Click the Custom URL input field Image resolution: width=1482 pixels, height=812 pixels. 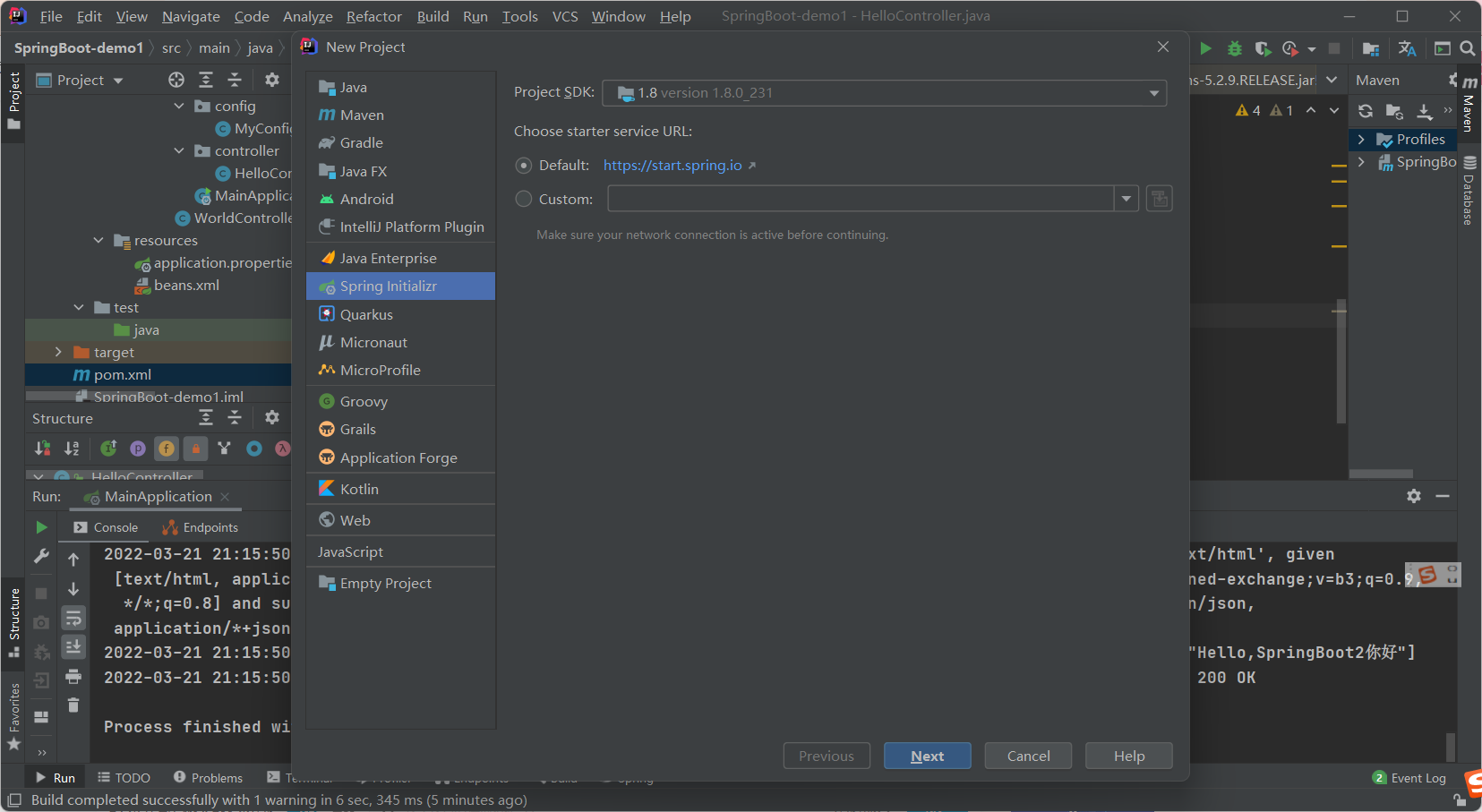[861, 199]
